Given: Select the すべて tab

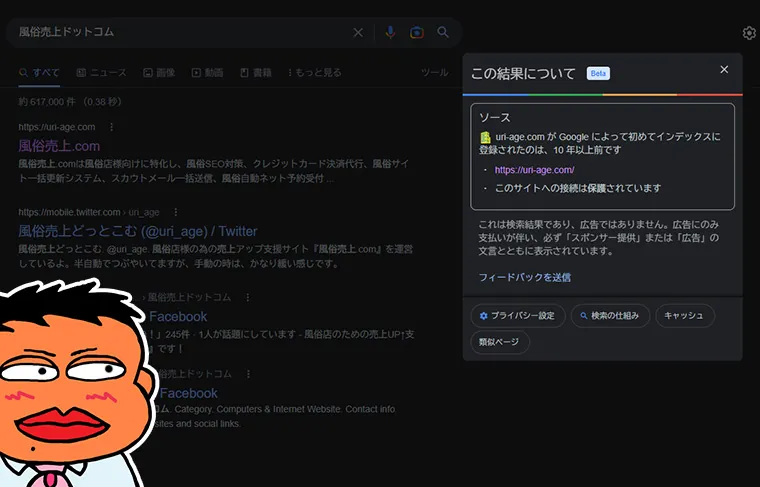Looking at the screenshot, I should (39, 73).
